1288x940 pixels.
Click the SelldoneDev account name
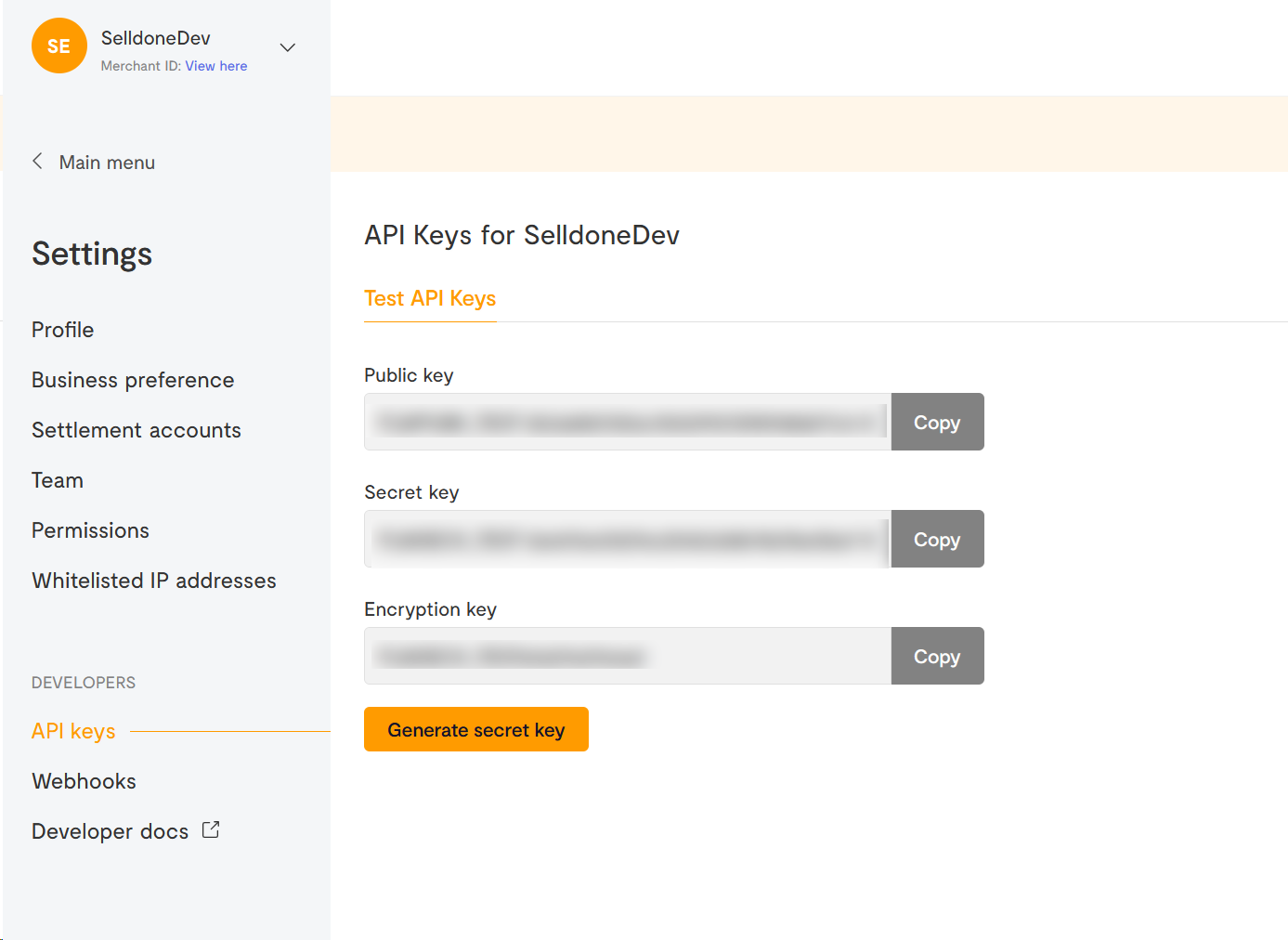tap(156, 38)
